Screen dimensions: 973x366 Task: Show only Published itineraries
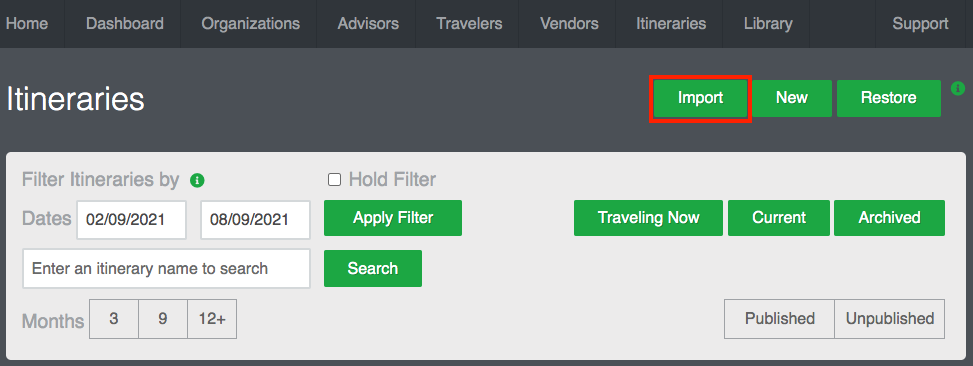click(x=779, y=319)
